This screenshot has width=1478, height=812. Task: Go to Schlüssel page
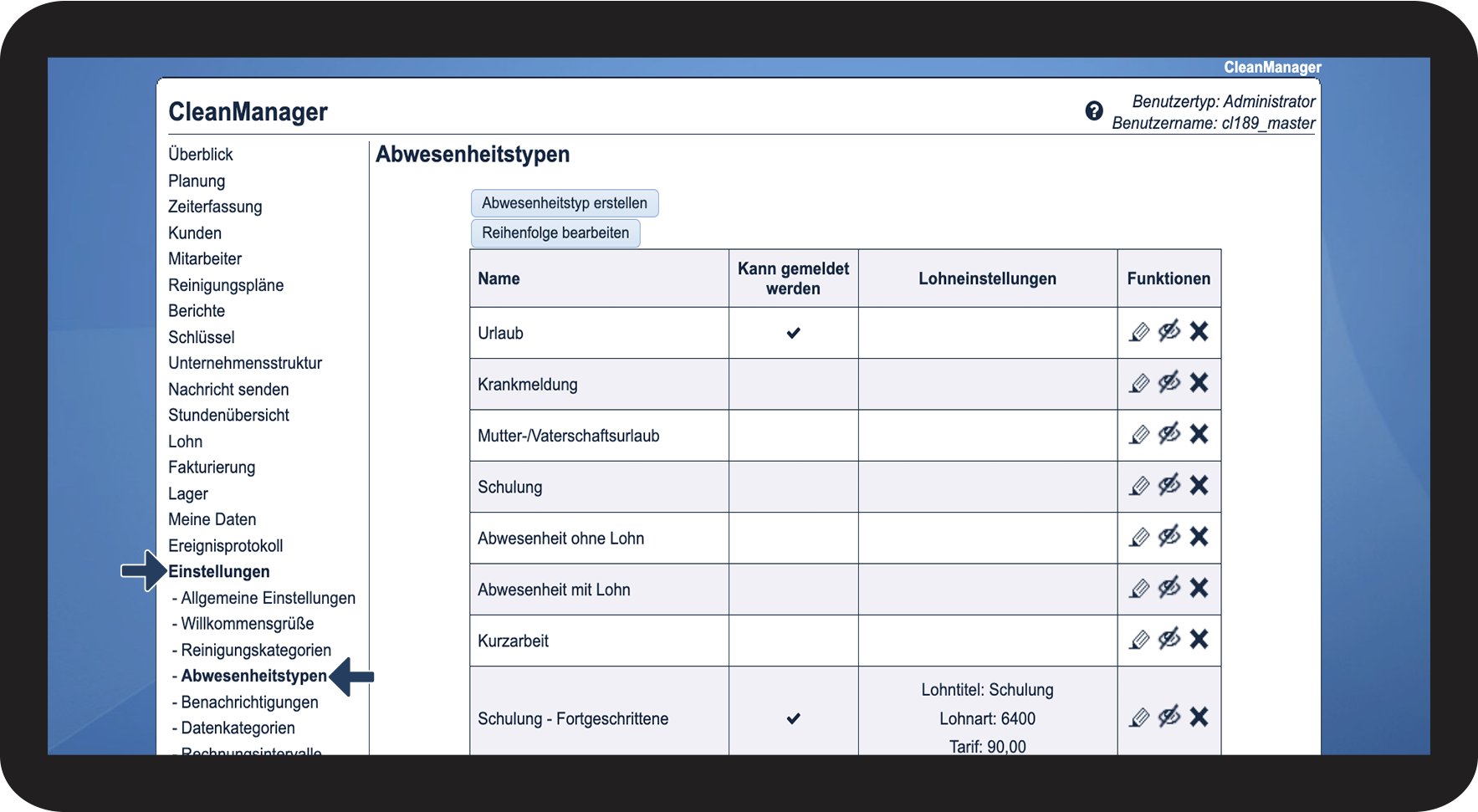click(202, 338)
